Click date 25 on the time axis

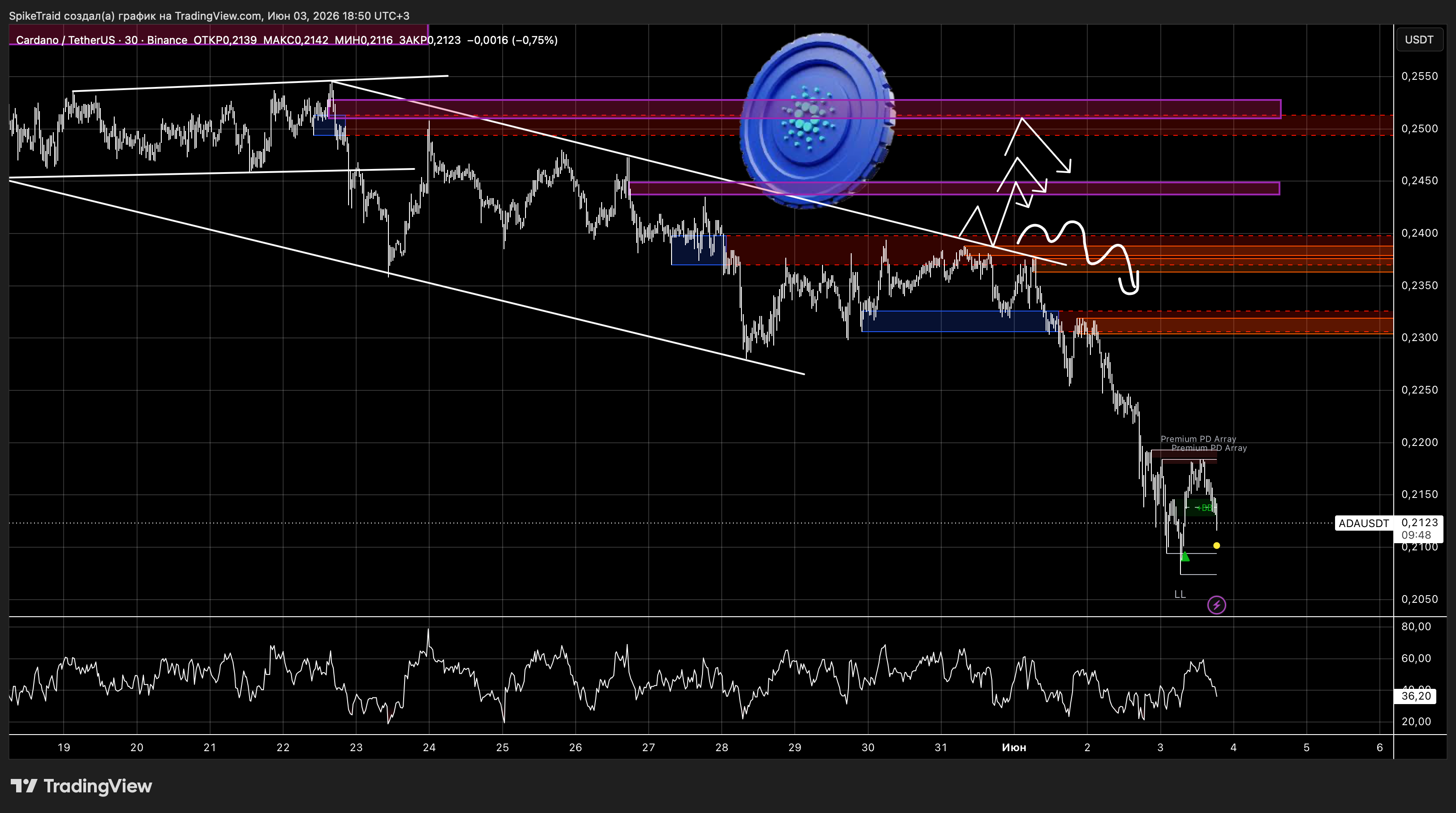pos(503,748)
